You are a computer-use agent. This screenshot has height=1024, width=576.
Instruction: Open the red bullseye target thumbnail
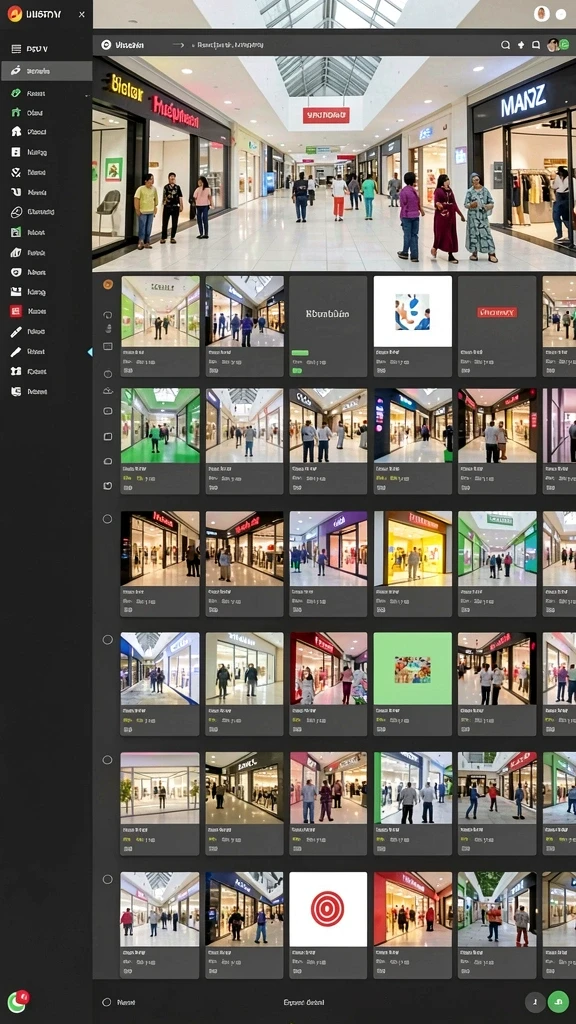click(328, 909)
